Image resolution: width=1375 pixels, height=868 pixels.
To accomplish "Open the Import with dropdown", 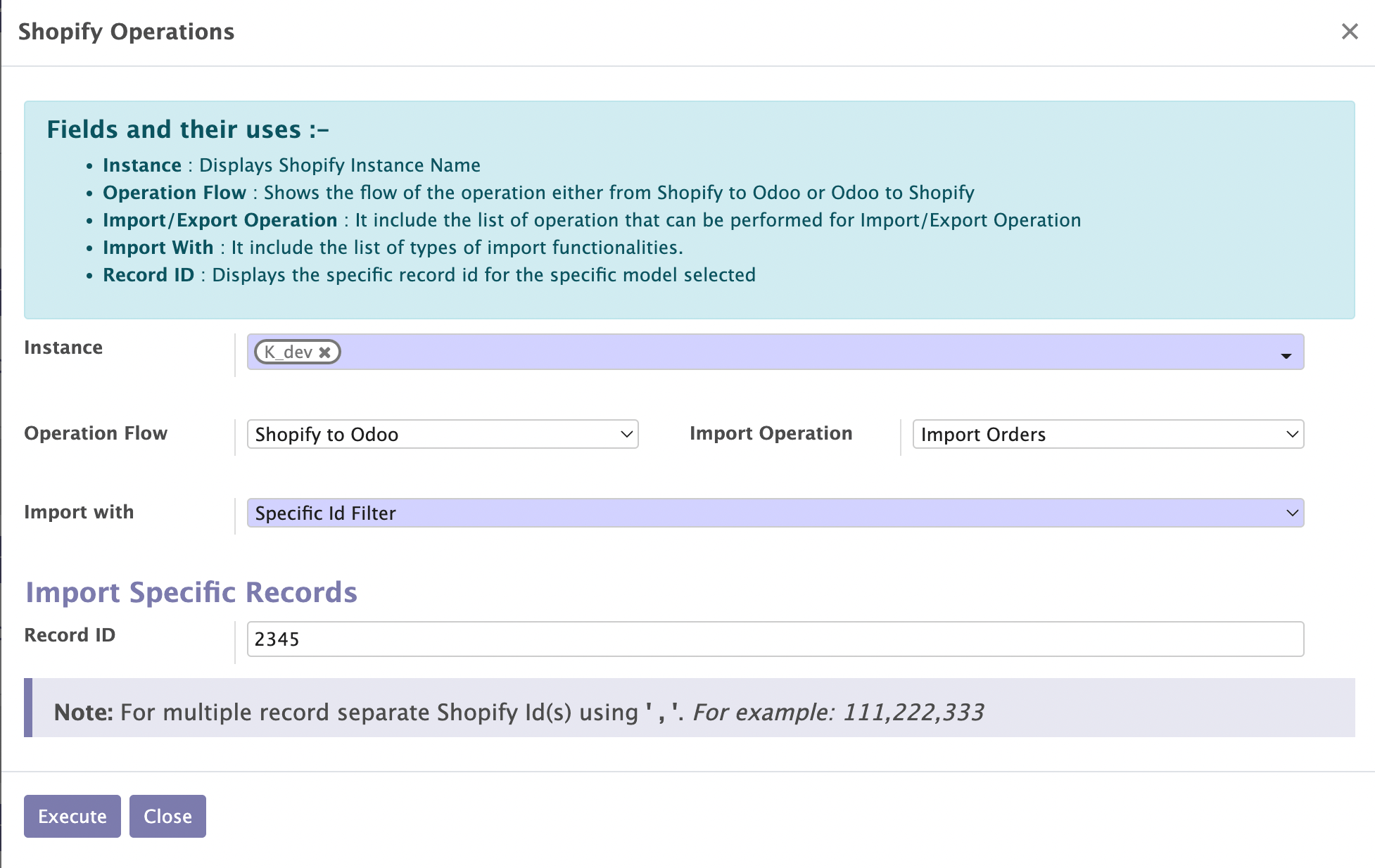I will pos(775,513).
